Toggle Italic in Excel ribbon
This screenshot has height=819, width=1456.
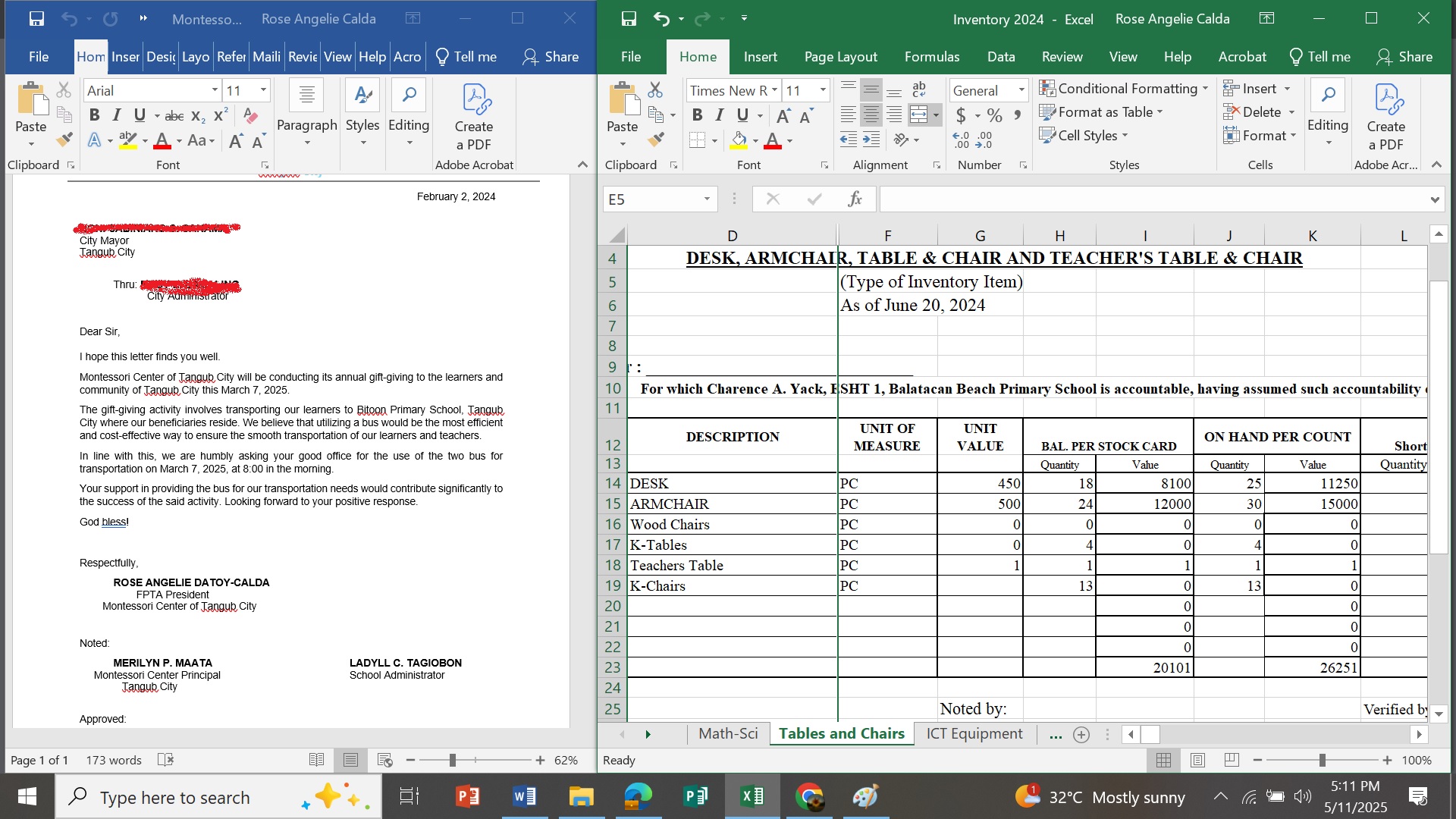[720, 115]
